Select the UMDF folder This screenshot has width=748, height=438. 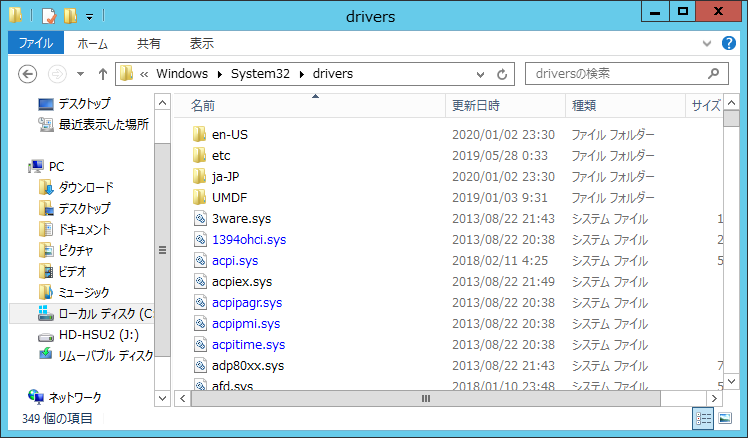coord(229,198)
